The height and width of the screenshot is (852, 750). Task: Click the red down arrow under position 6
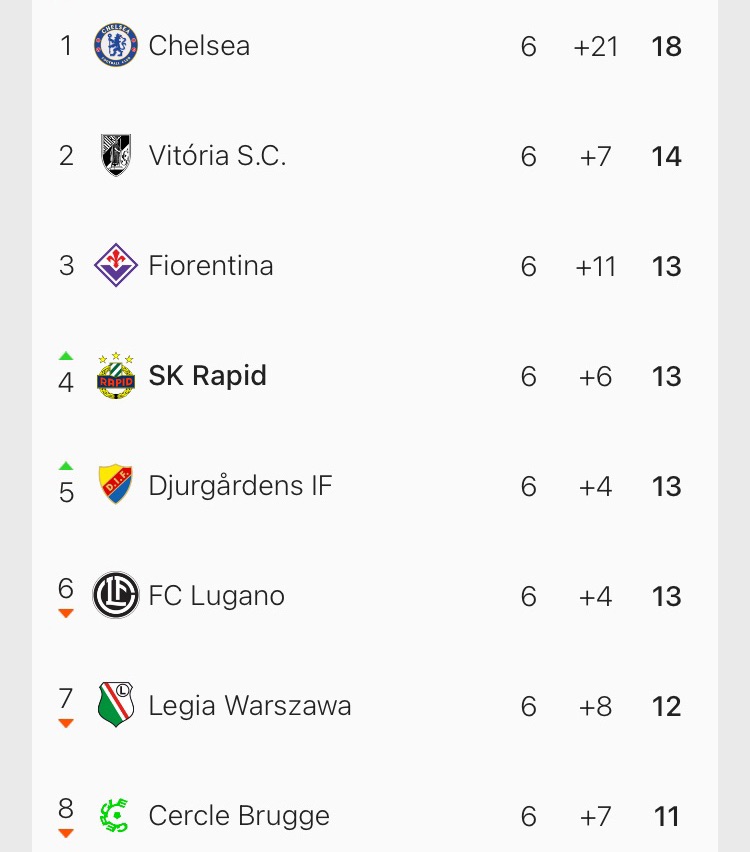(x=66, y=613)
